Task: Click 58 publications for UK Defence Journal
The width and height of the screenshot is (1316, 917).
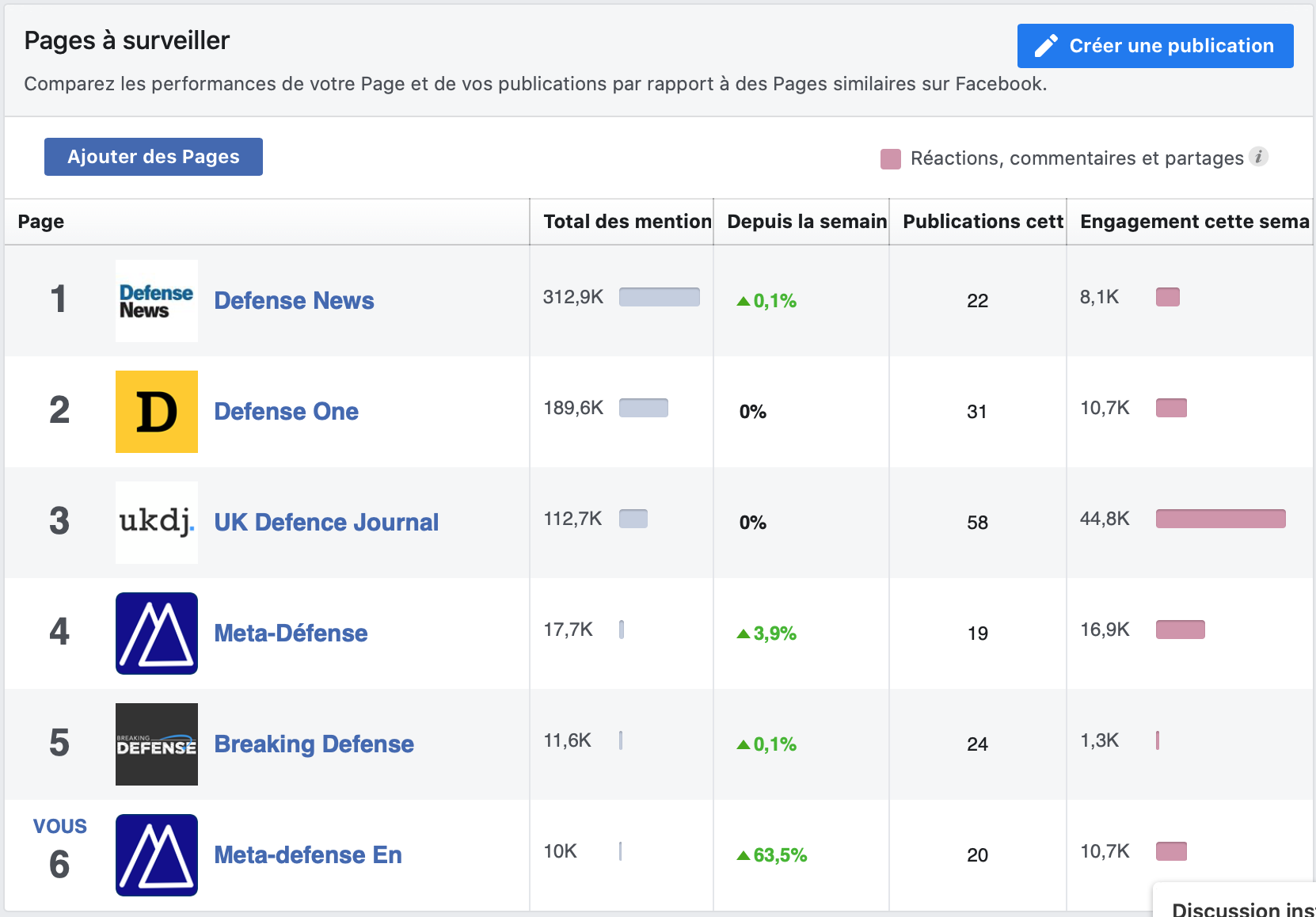Action: coord(977,523)
